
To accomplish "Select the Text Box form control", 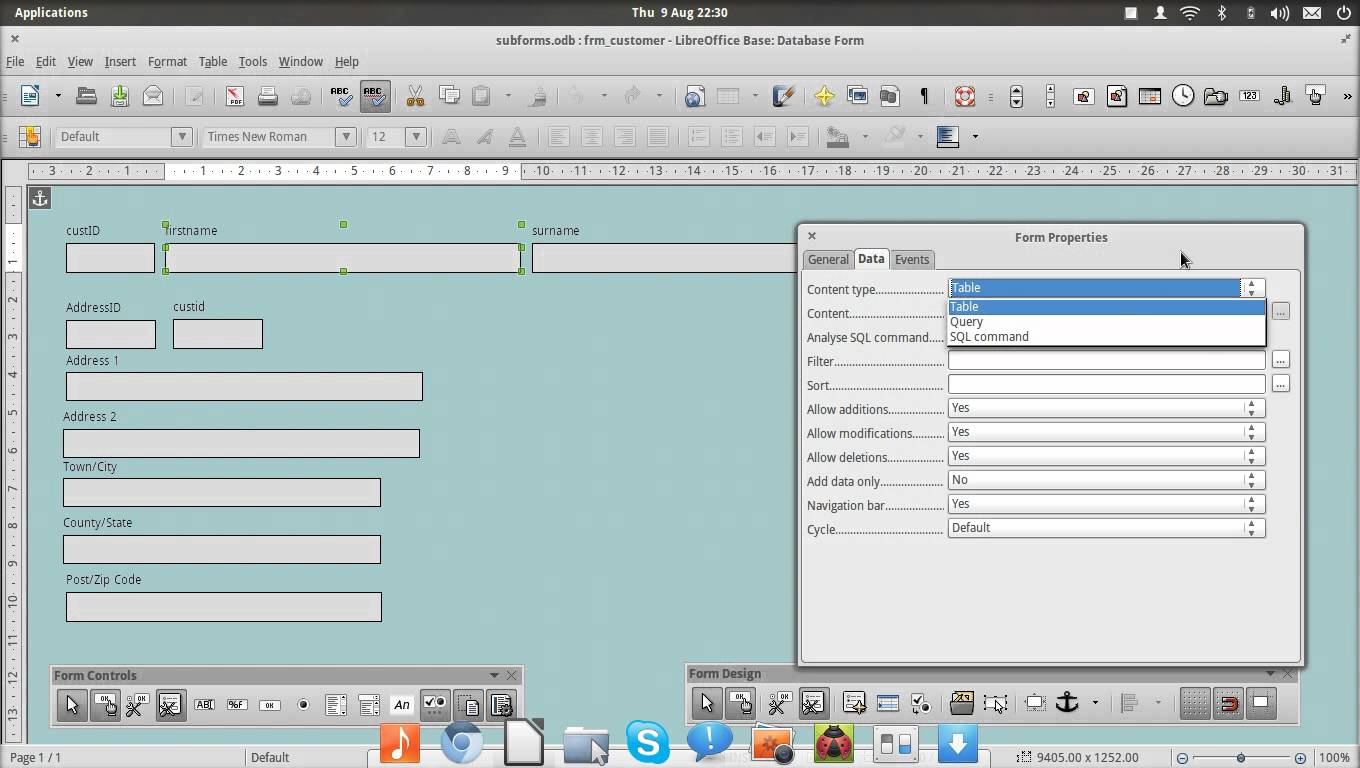I will coord(204,705).
